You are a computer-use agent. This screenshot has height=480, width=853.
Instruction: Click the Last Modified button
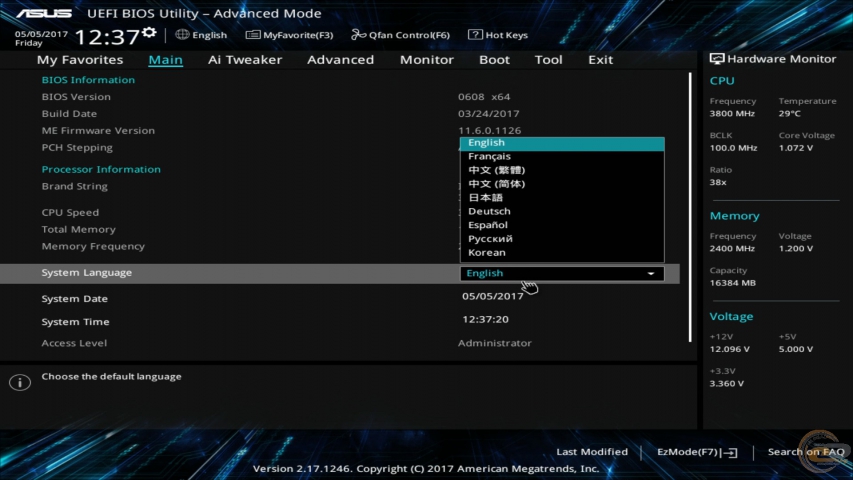(x=592, y=452)
